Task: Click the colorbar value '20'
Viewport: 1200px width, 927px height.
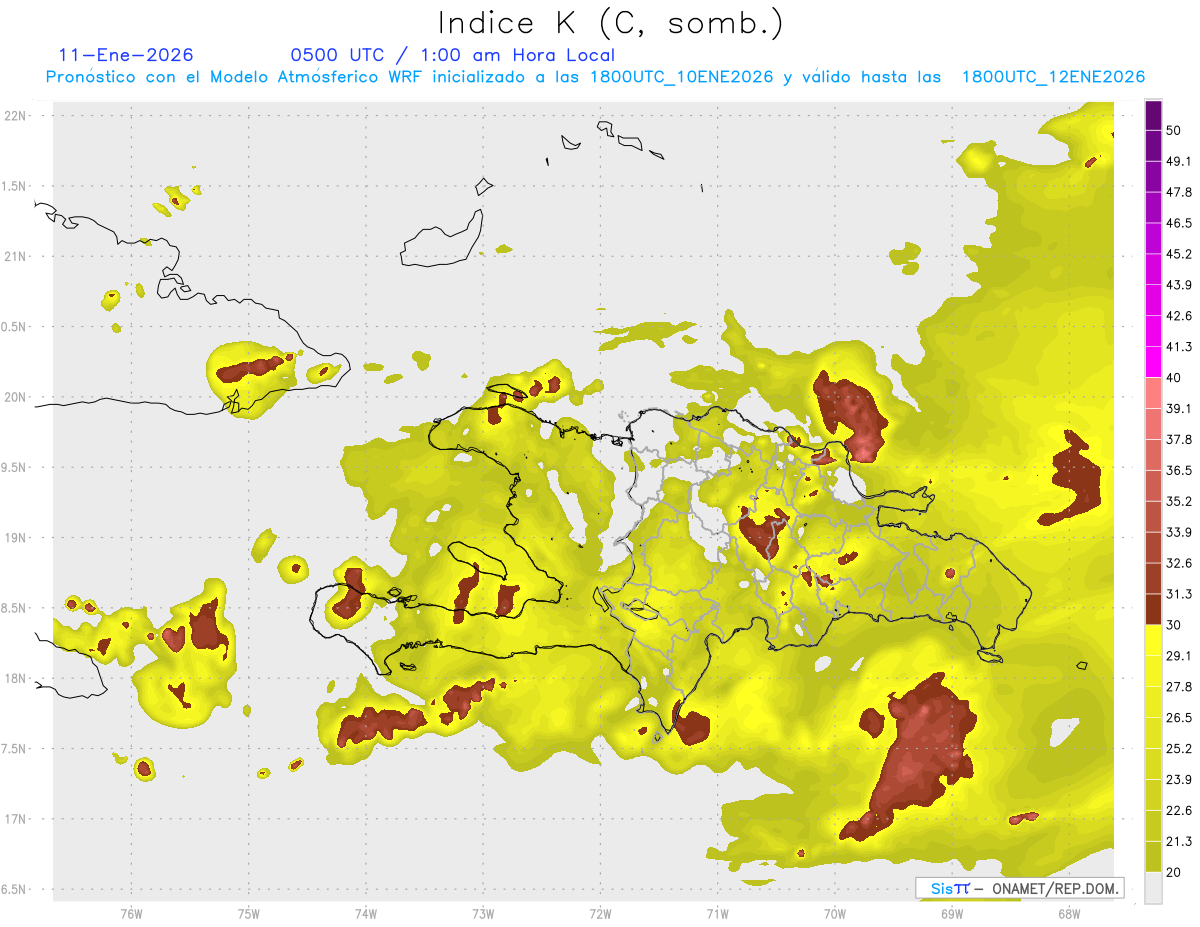Action: [1174, 872]
